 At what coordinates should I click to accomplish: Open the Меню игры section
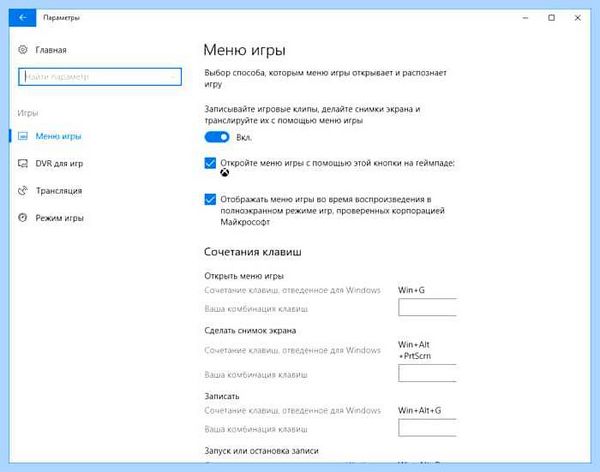click(58, 136)
